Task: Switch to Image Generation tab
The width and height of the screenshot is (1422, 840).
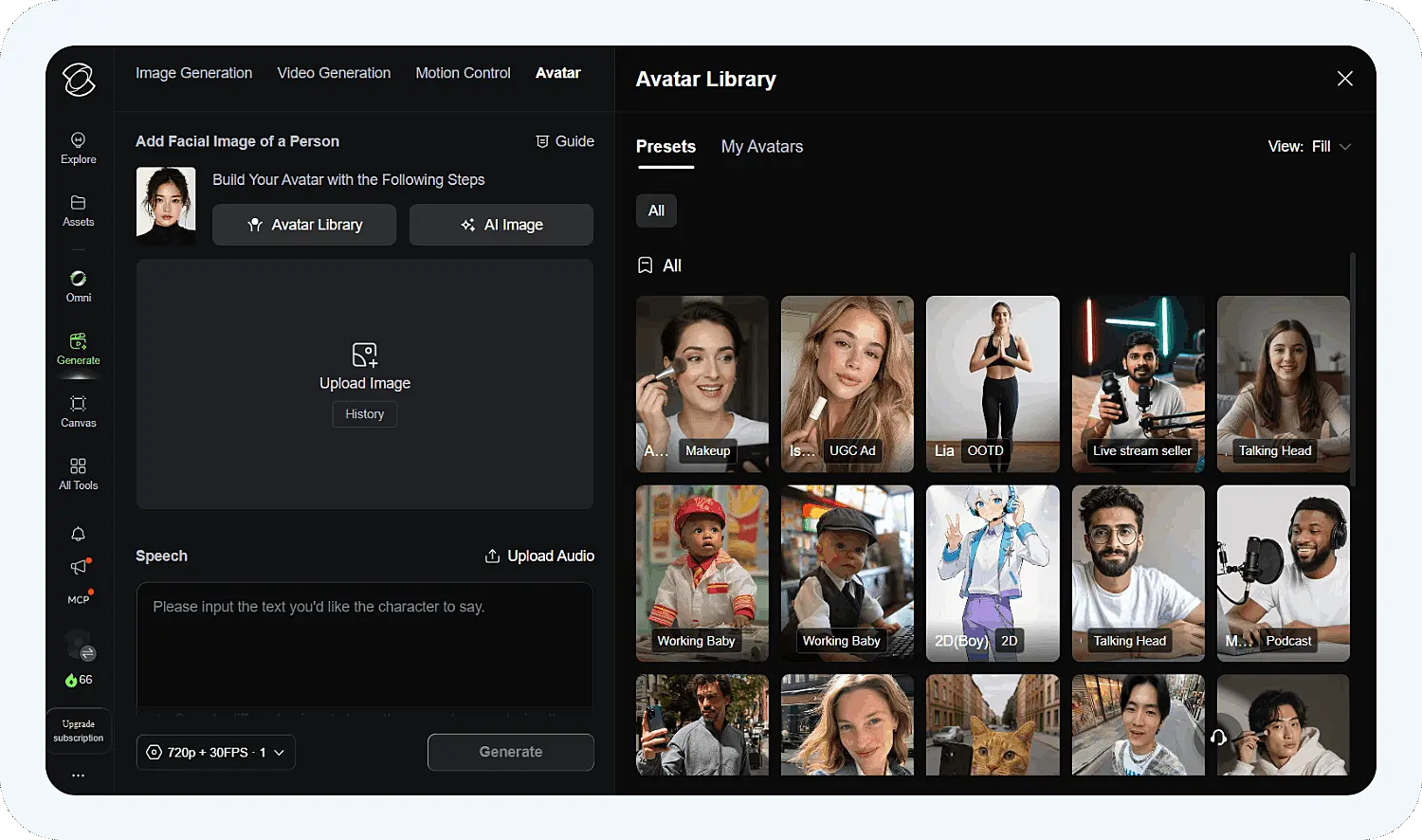Action: [x=193, y=73]
